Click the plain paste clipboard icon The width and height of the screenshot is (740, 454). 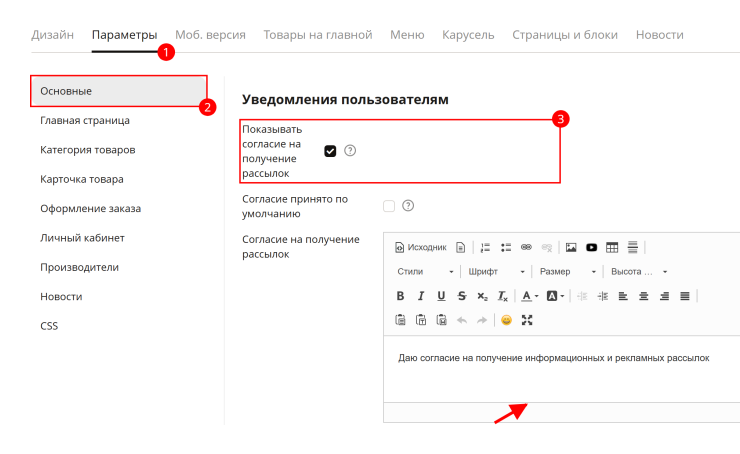pos(400,320)
